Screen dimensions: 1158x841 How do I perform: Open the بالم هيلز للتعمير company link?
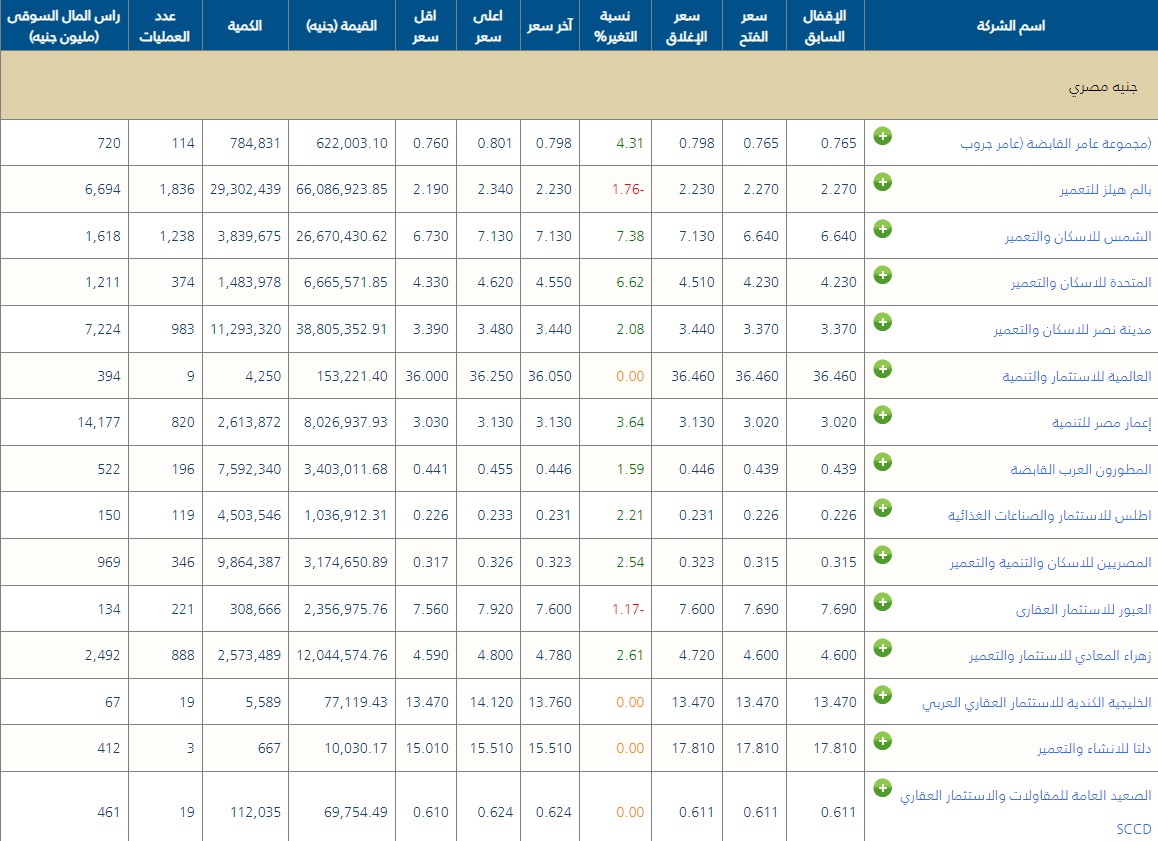click(1106, 190)
